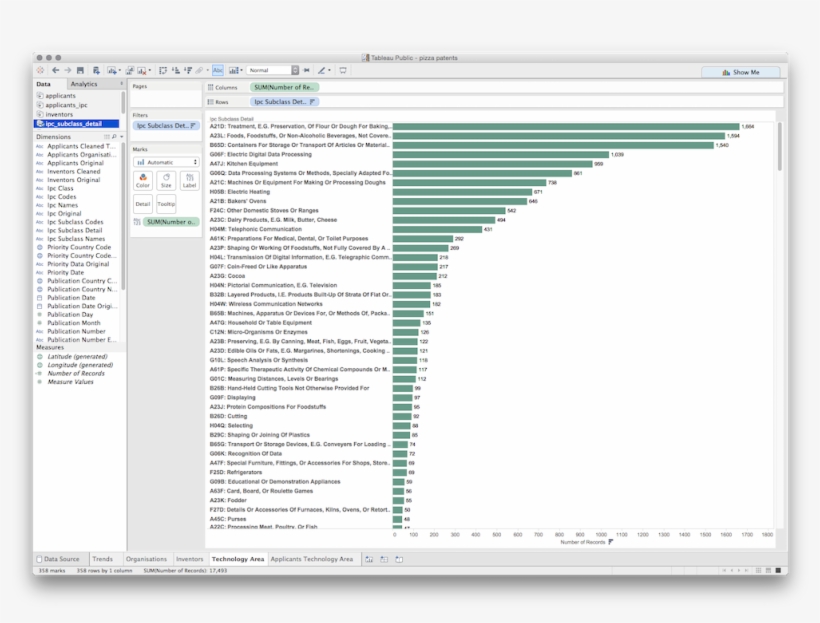
Task: Open the Dimensions pane dropdown menu arrow
Action: tap(121, 136)
